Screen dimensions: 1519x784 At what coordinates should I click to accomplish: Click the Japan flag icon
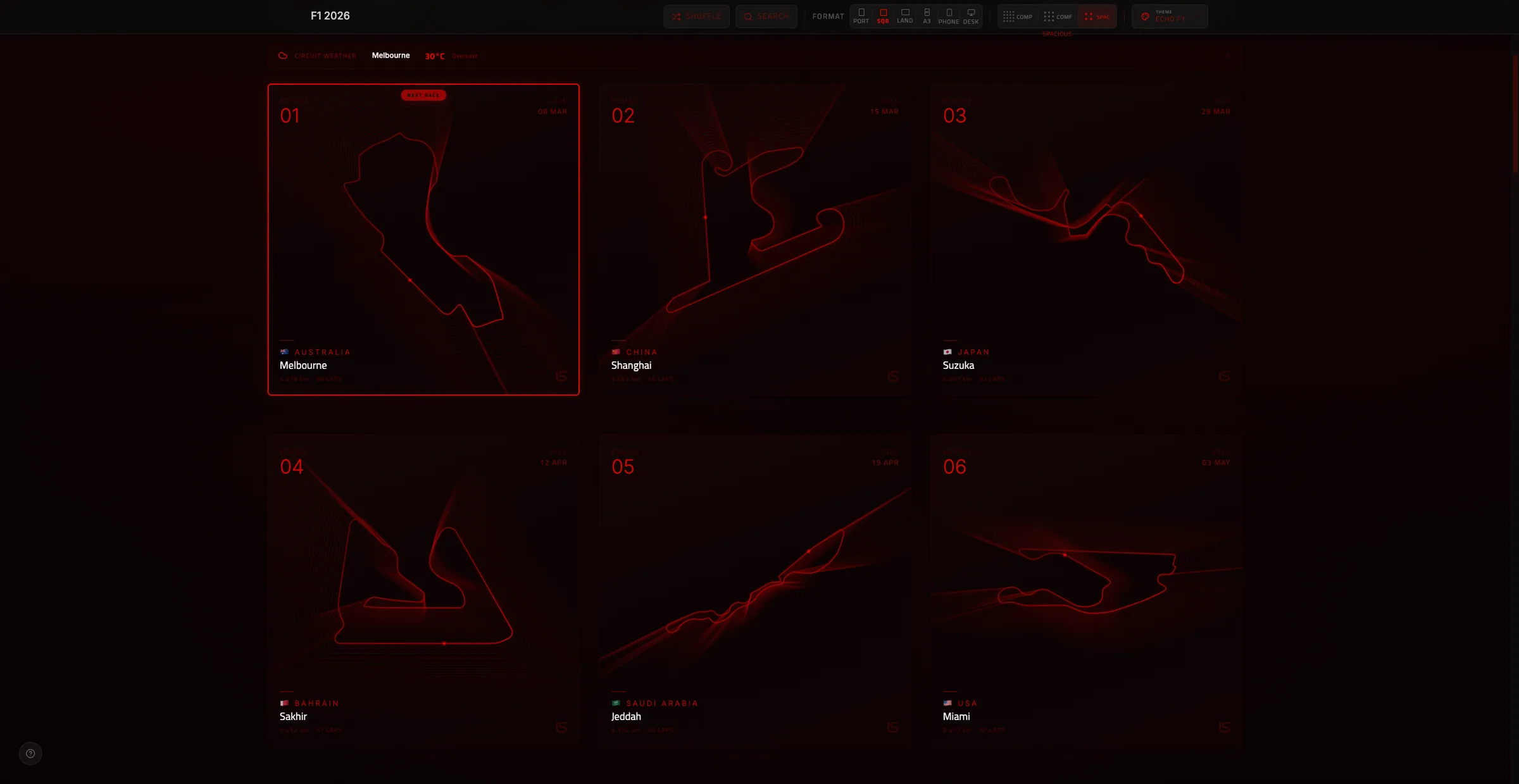point(947,352)
